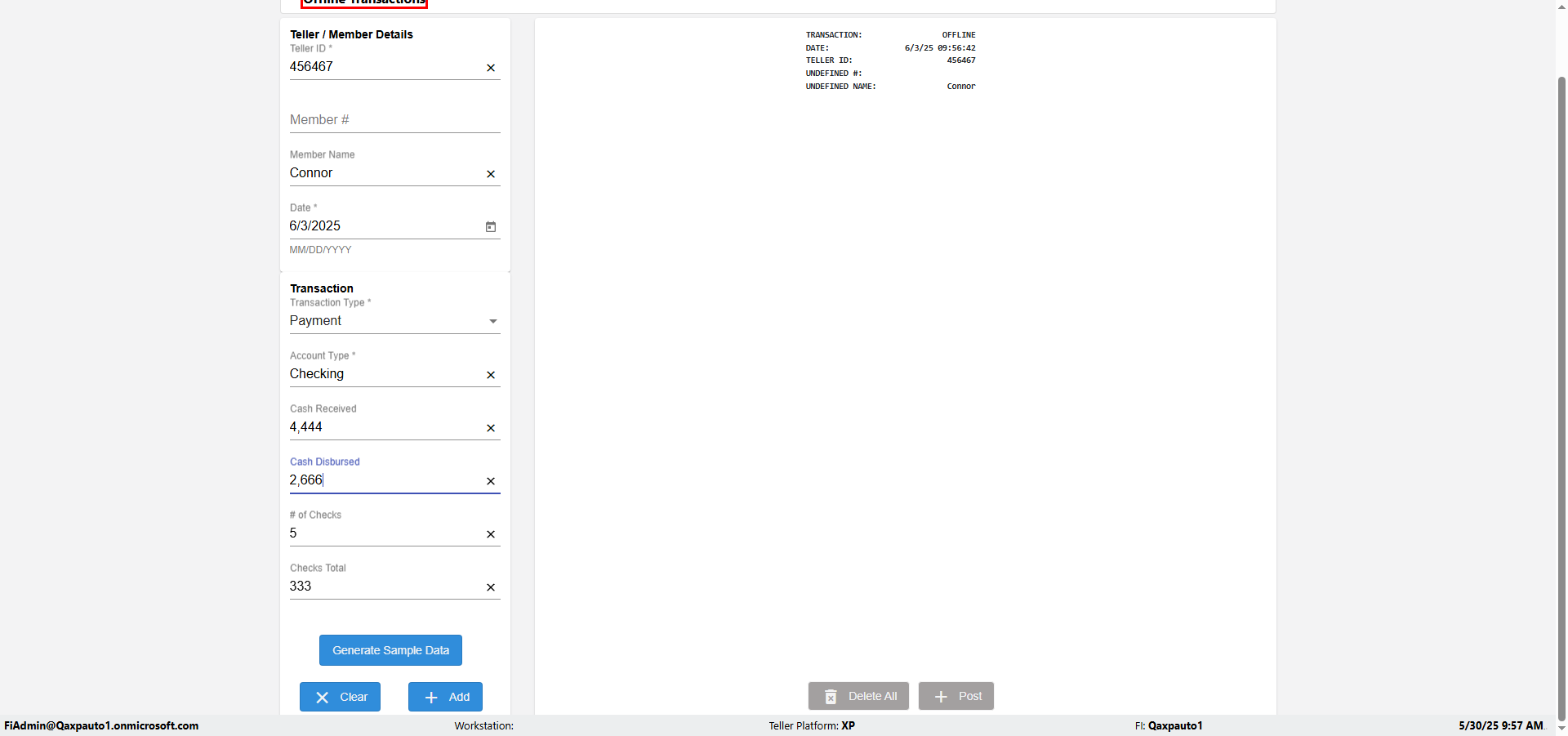The height and width of the screenshot is (736, 1568).
Task: Clear the Account Type Checking value
Action: tap(491, 375)
